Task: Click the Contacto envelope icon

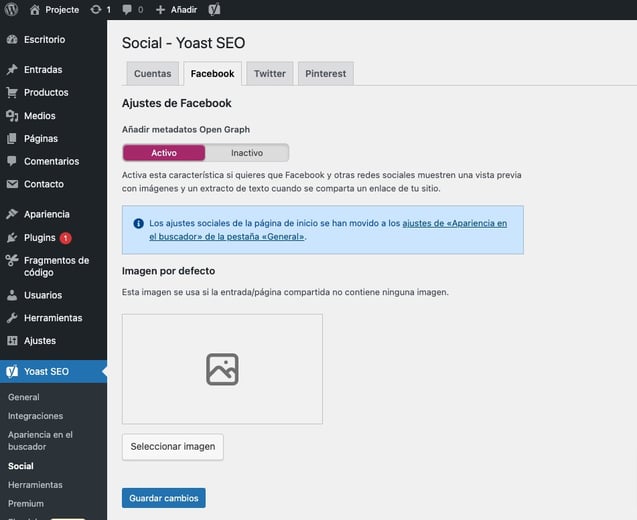Action: pyautogui.click(x=12, y=184)
